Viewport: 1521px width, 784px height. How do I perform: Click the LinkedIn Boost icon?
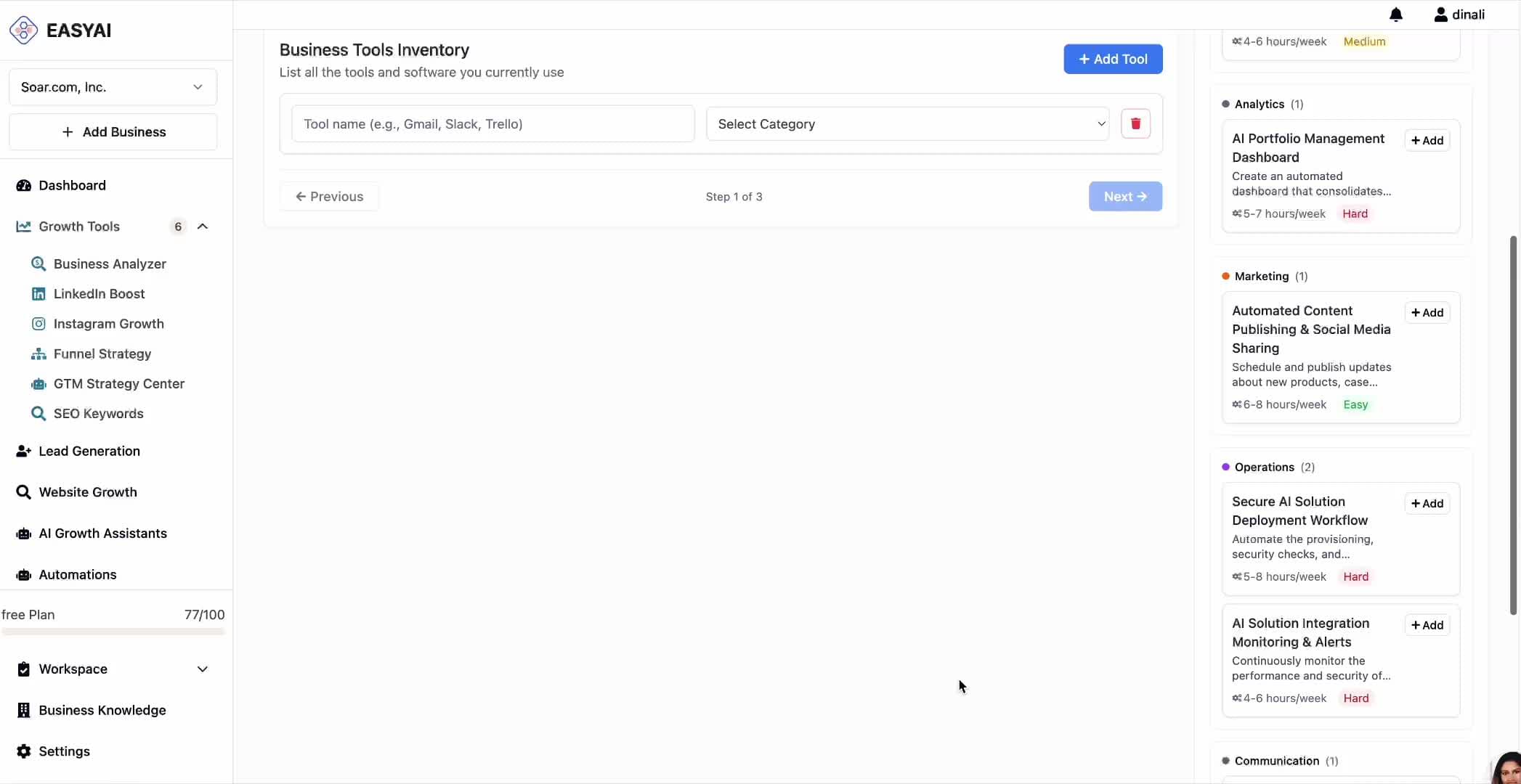[38, 294]
